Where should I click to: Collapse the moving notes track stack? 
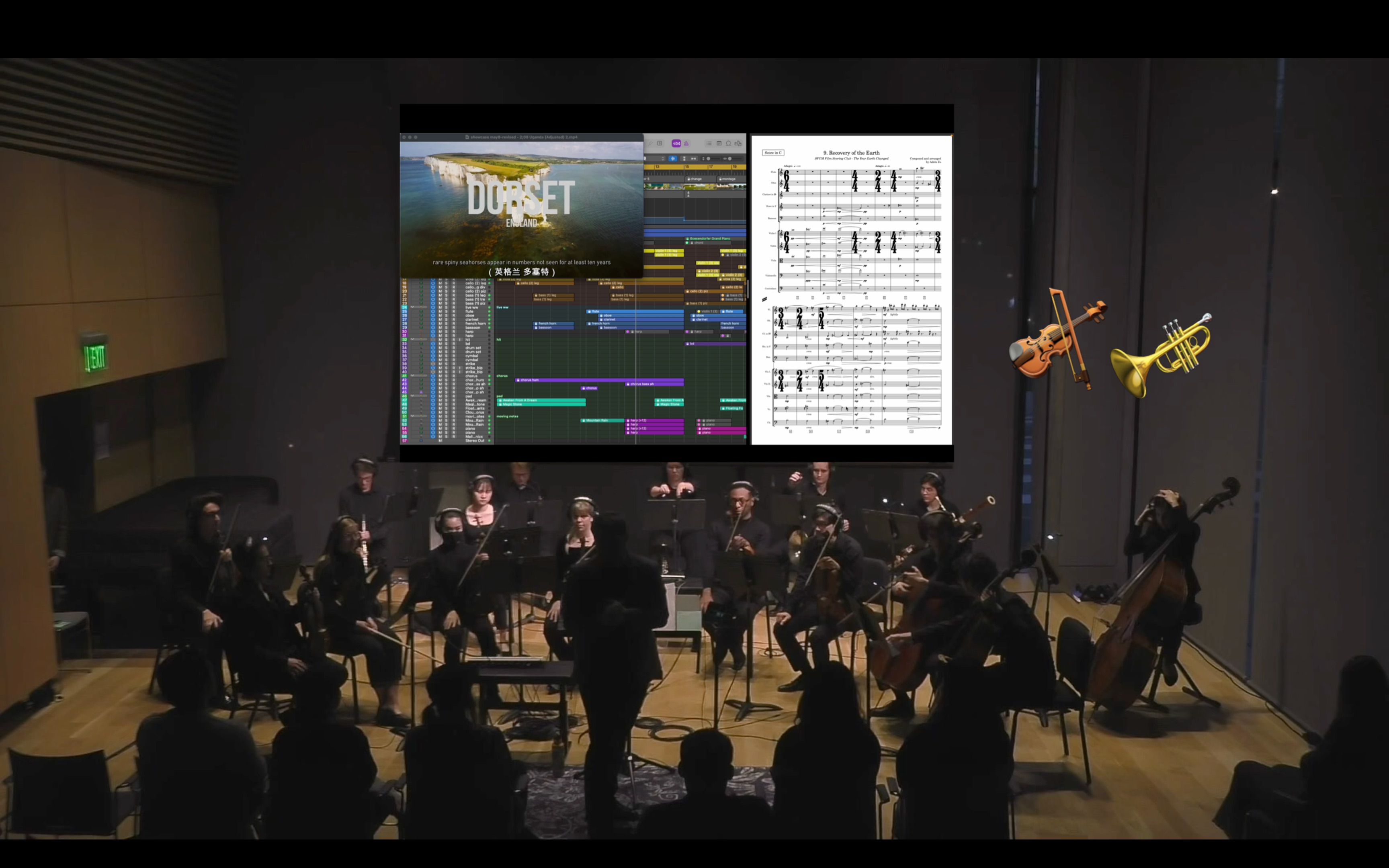tap(413, 416)
